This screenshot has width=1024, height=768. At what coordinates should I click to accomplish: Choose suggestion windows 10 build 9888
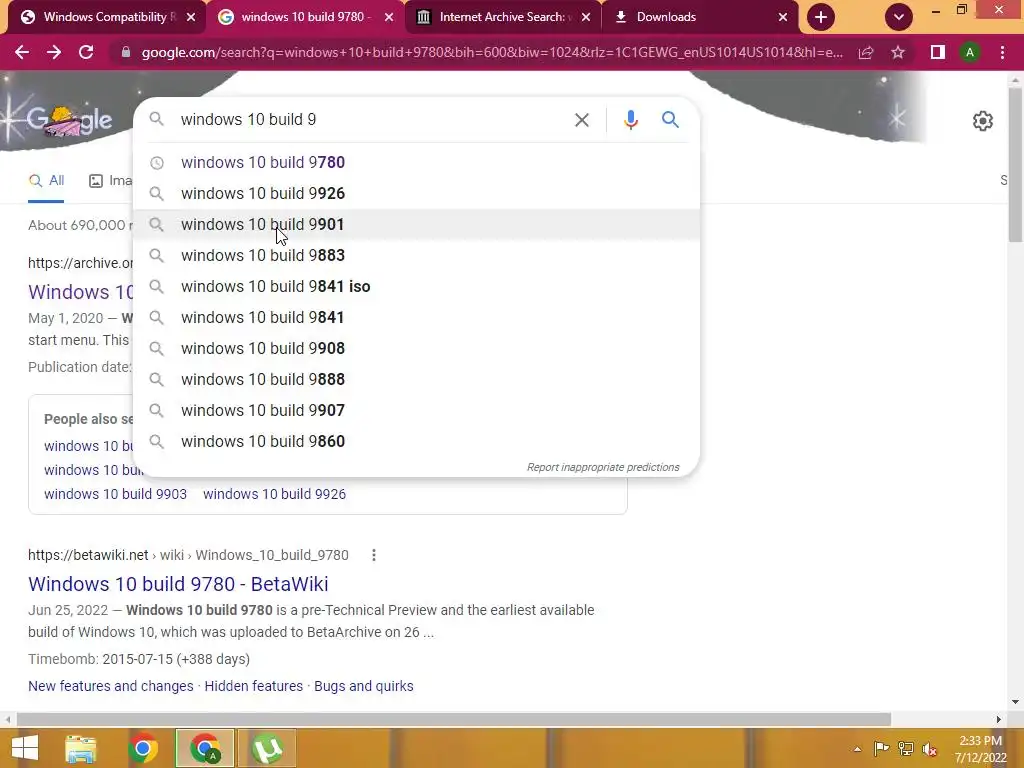[416, 379]
